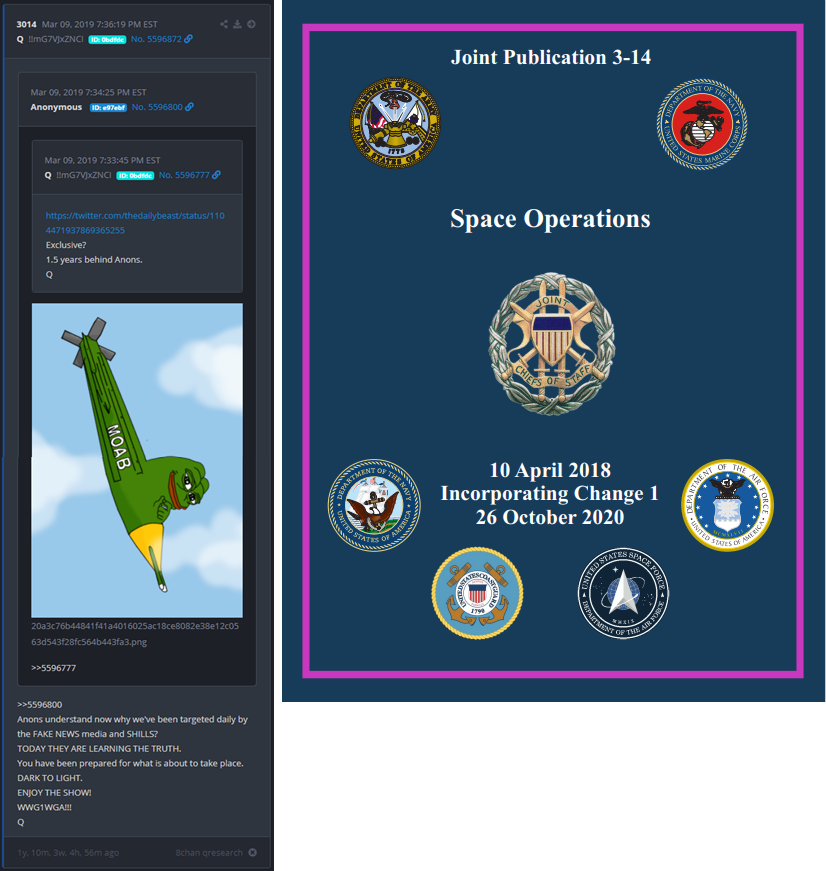
Task: Download post 3014 using the download icon
Action: 237,24
